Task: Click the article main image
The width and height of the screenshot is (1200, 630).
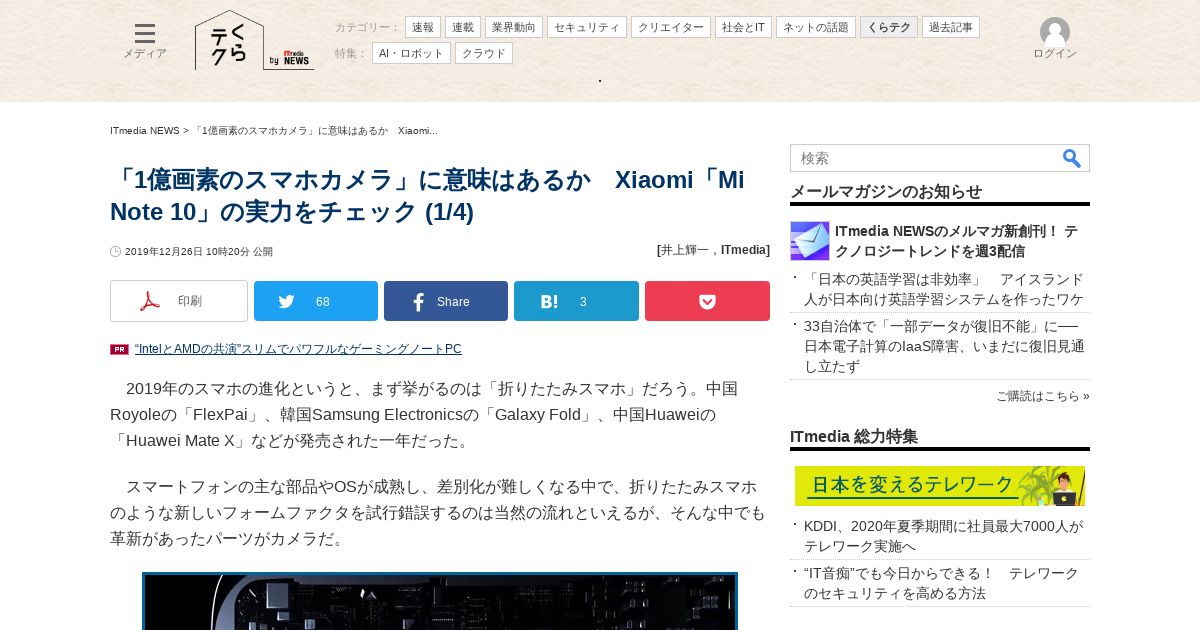Action: pyautogui.click(x=440, y=601)
